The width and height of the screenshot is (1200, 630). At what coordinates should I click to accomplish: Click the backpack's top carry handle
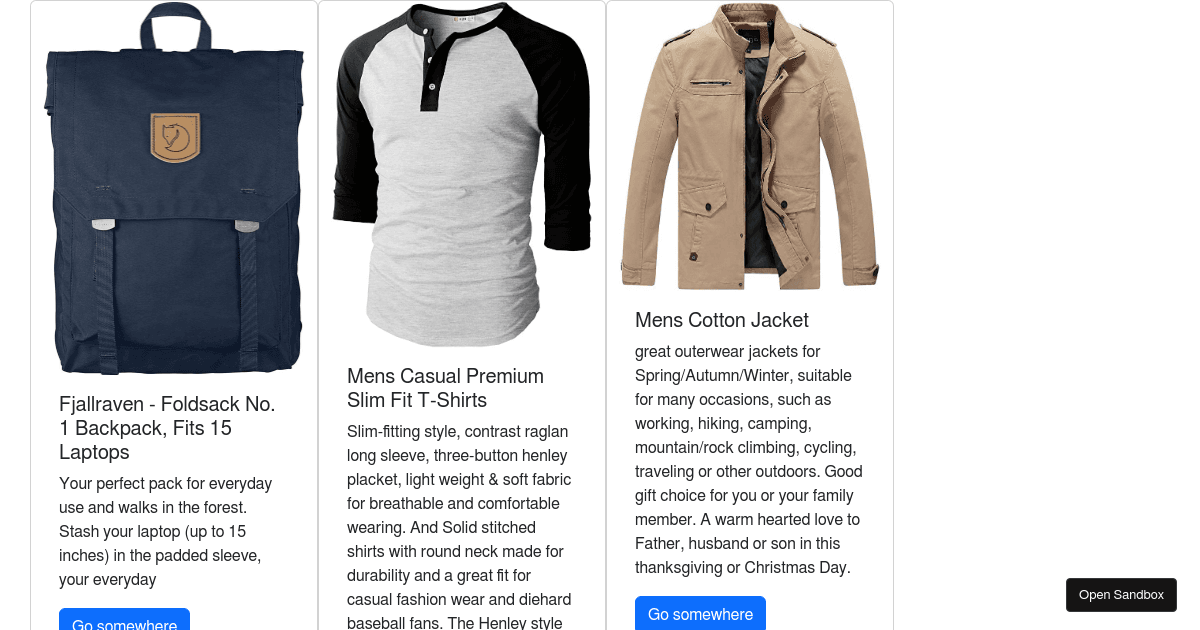click(175, 26)
